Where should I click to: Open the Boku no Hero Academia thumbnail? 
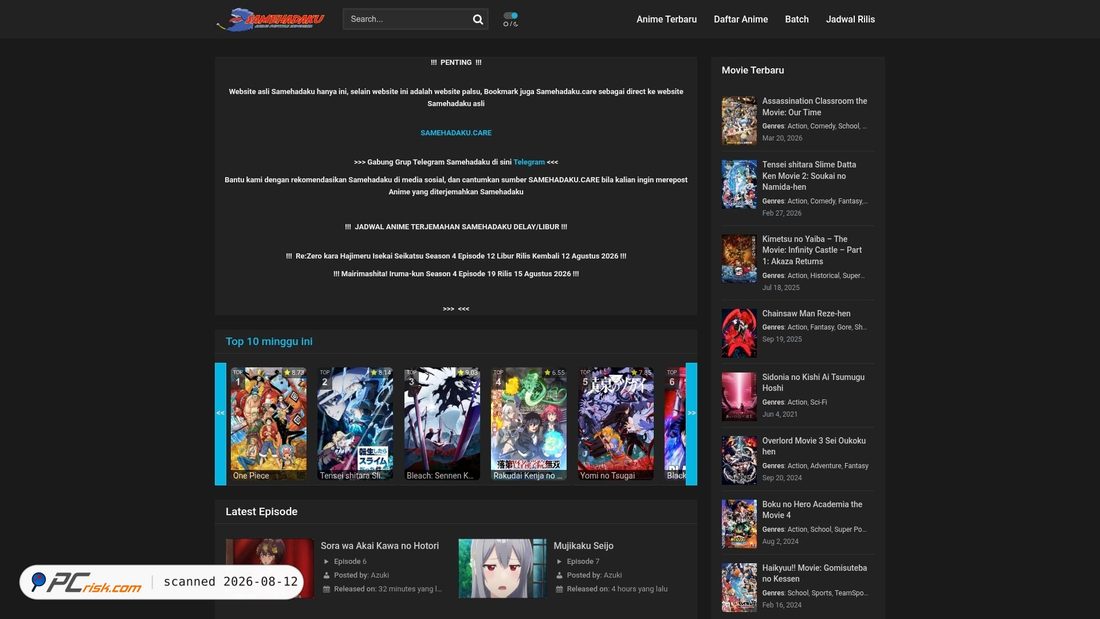tap(739, 524)
